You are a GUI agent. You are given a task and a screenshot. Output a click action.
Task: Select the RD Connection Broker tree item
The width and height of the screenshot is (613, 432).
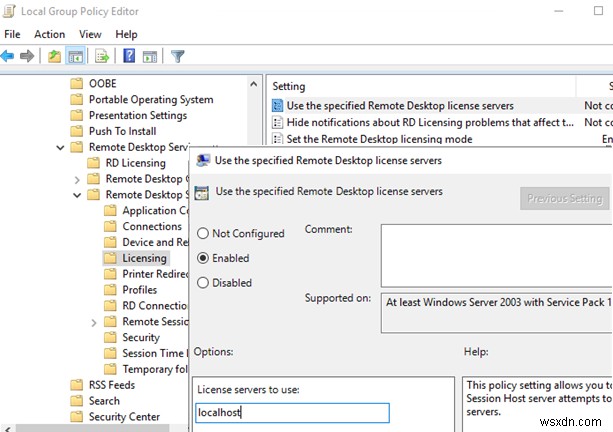[155, 306]
